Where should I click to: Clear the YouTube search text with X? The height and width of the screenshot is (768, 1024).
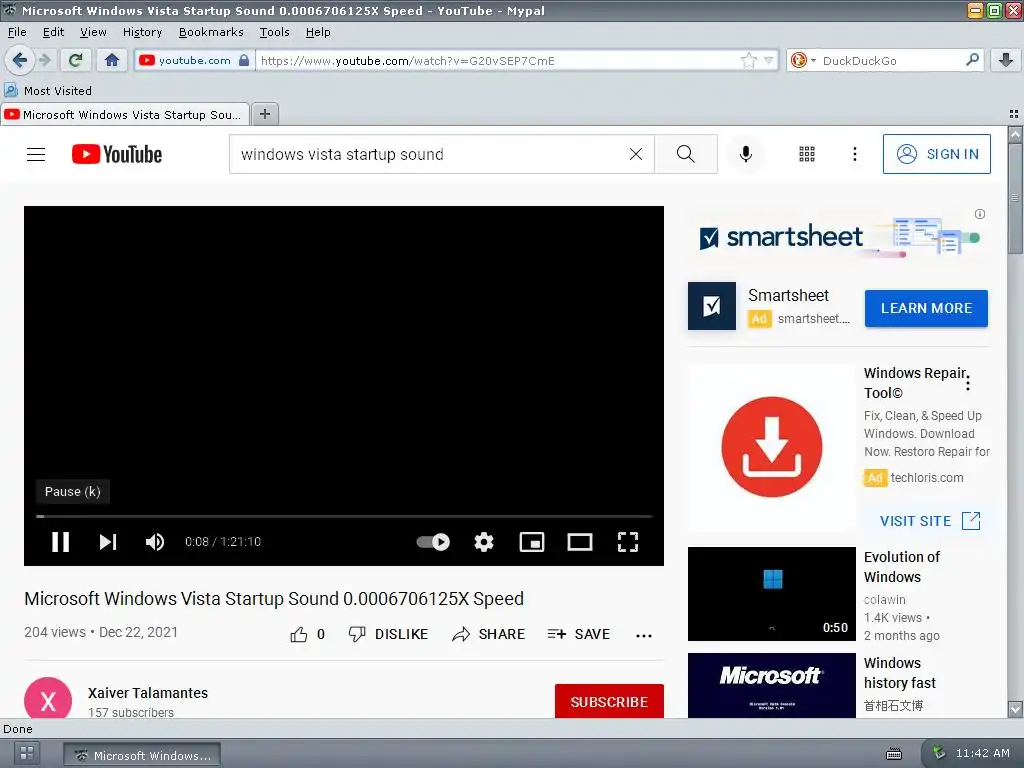click(635, 154)
